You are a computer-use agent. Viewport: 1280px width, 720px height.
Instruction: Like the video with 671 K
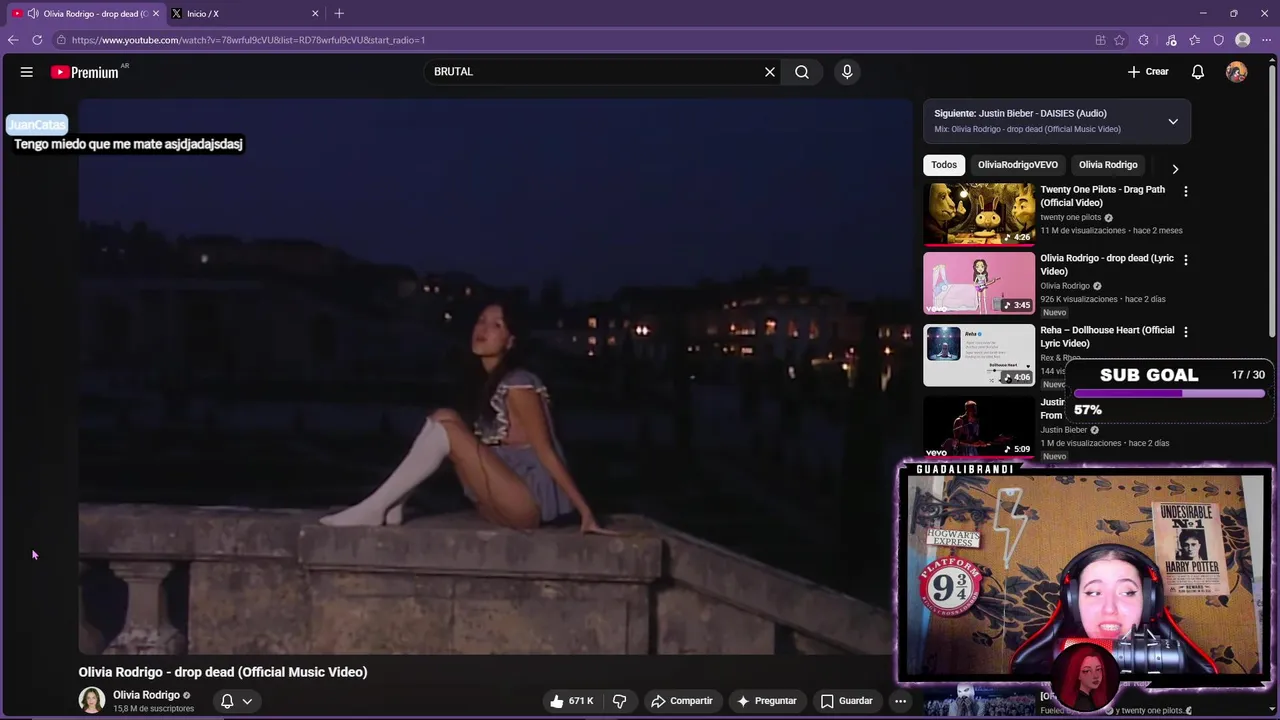(572, 701)
